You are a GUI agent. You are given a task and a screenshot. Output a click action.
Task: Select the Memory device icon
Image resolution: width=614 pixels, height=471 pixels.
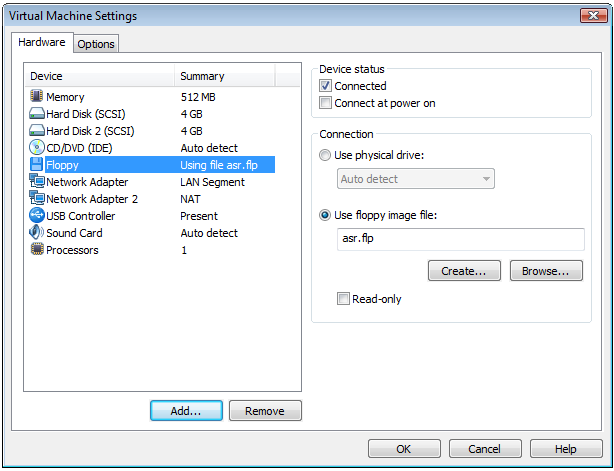click(x=36, y=96)
